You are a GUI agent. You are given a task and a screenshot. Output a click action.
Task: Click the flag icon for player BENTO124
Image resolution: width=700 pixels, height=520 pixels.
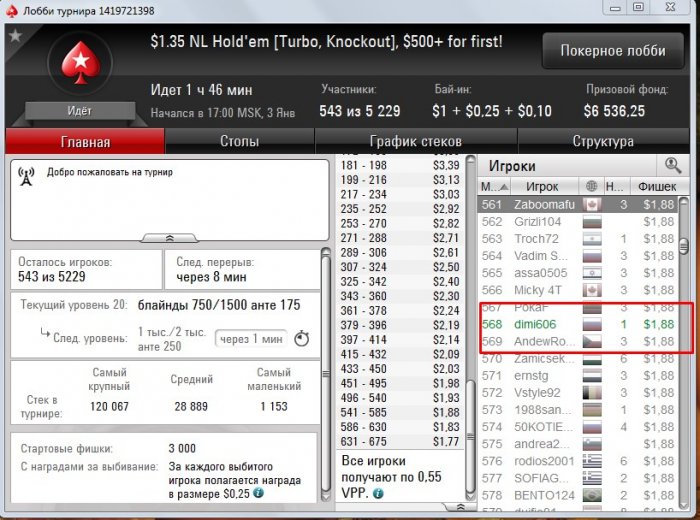click(592, 495)
